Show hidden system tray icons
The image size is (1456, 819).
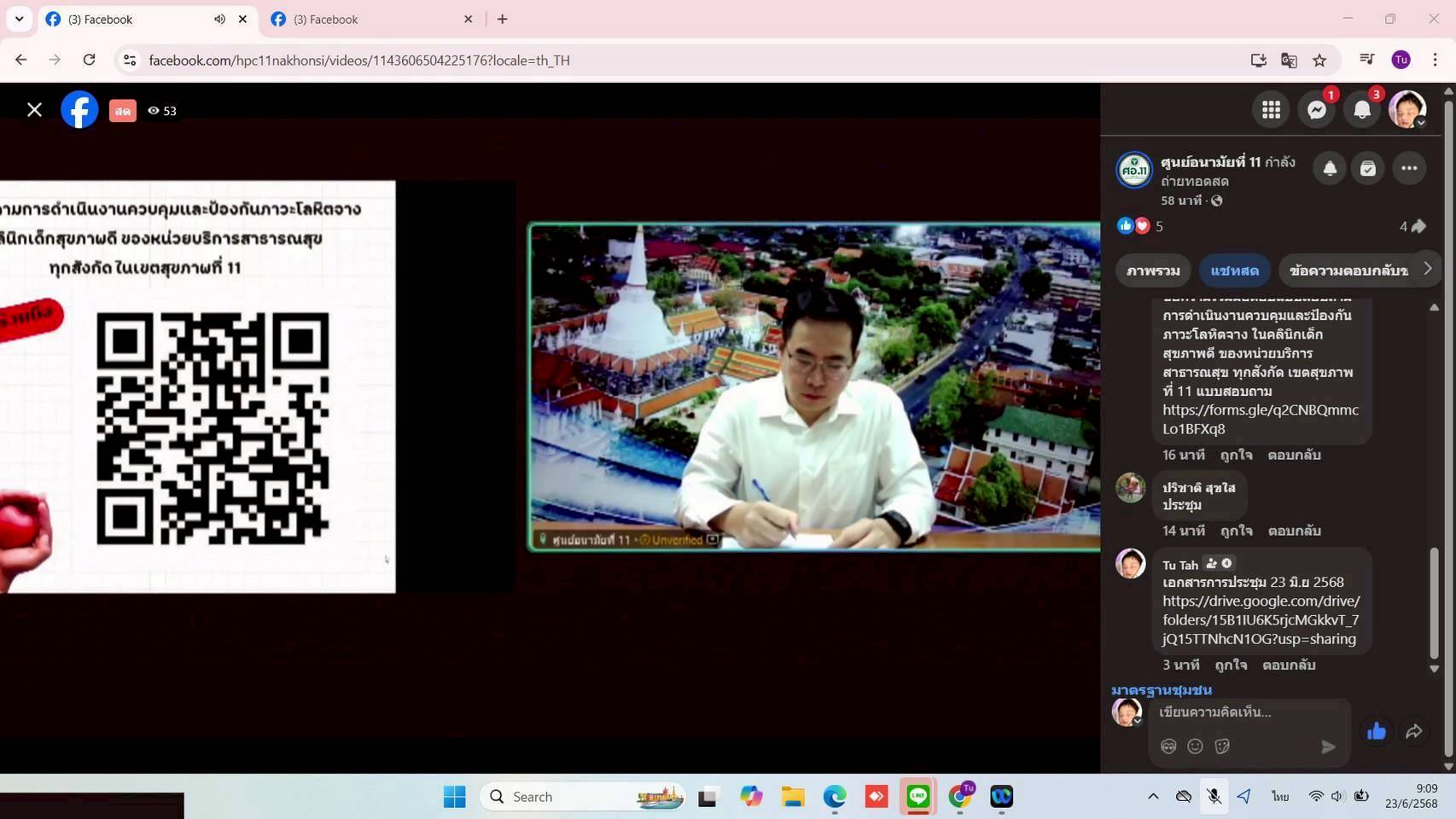coord(1153,797)
